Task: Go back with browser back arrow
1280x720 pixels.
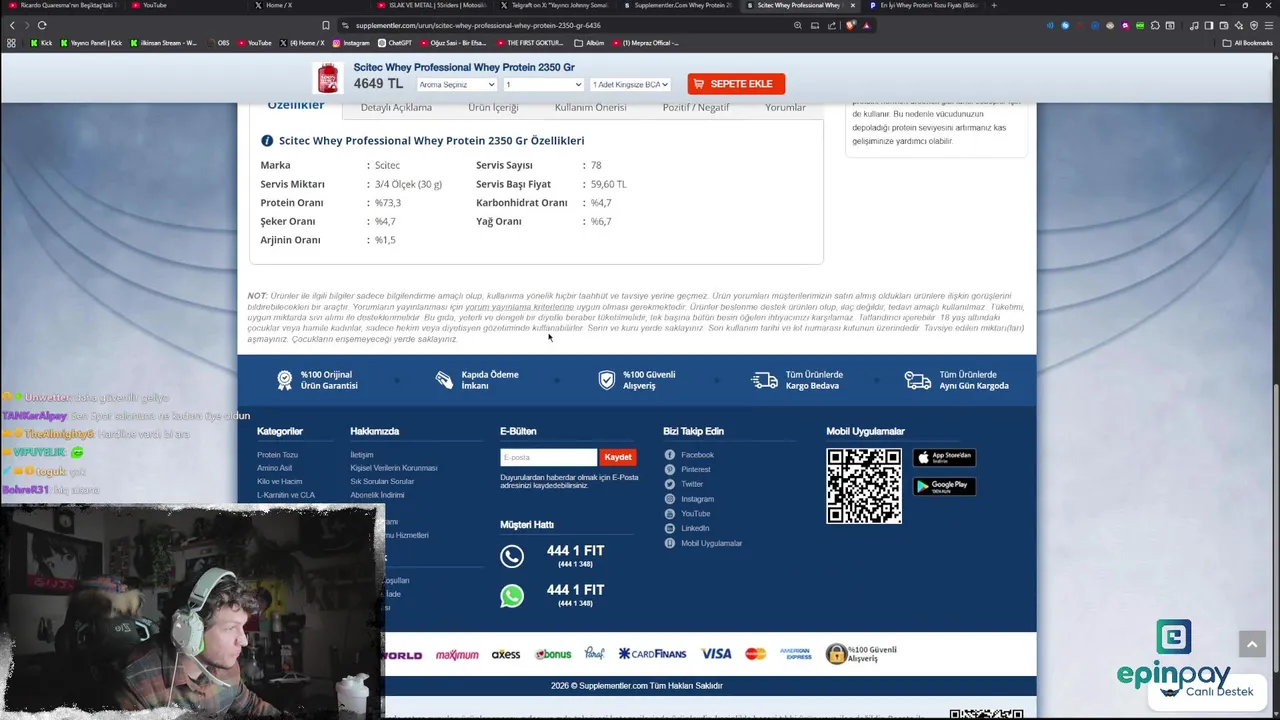Action: pyautogui.click(x=12, y=25)
